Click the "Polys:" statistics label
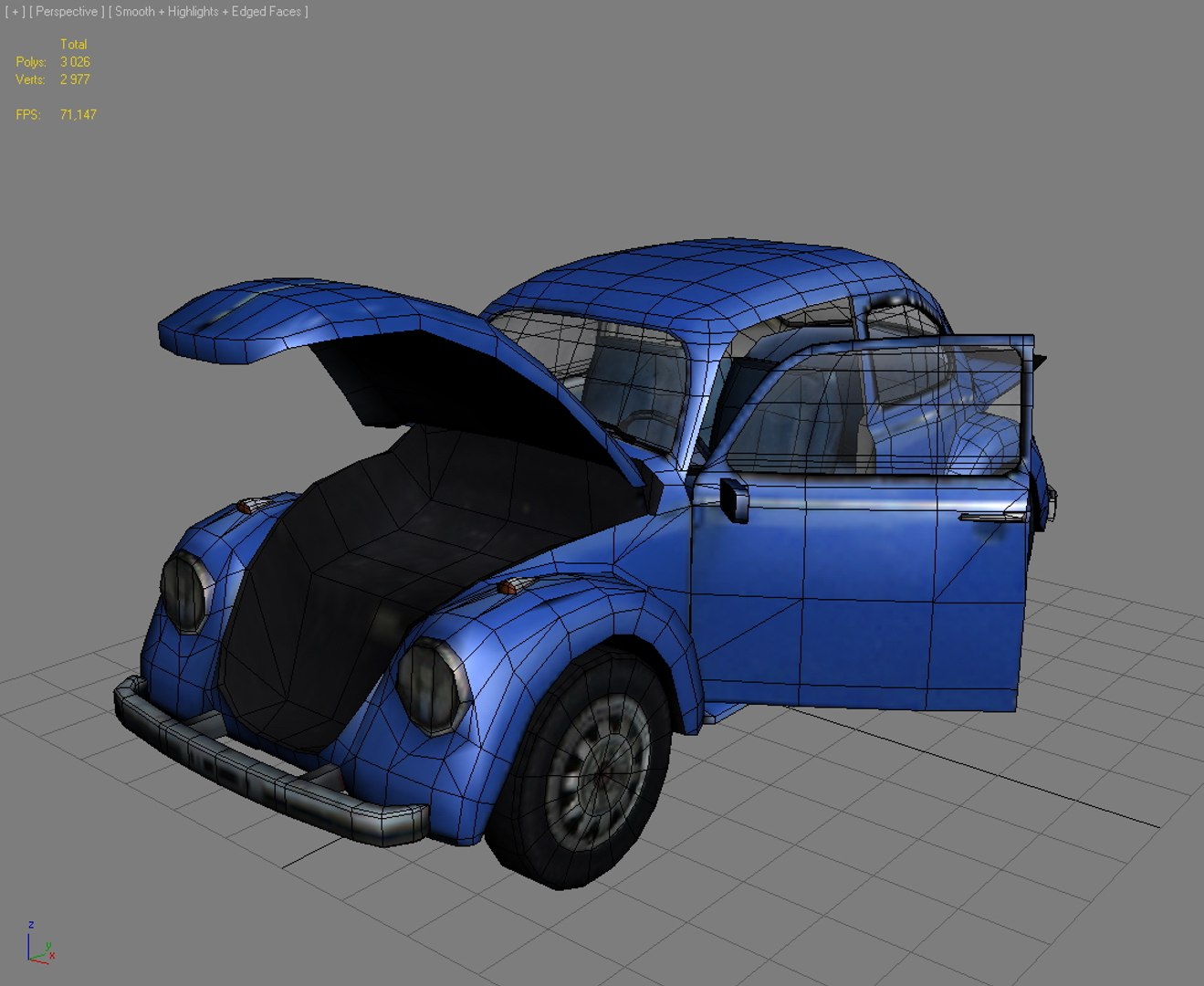The image size is (1204, 986). [x=31, y=62]
